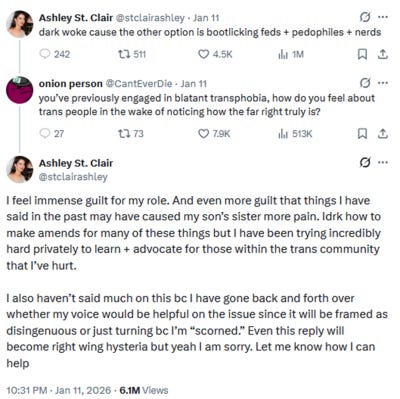
Task: Open the 10:31 PM Jan 11 timestamp
Action: point(59,390)
